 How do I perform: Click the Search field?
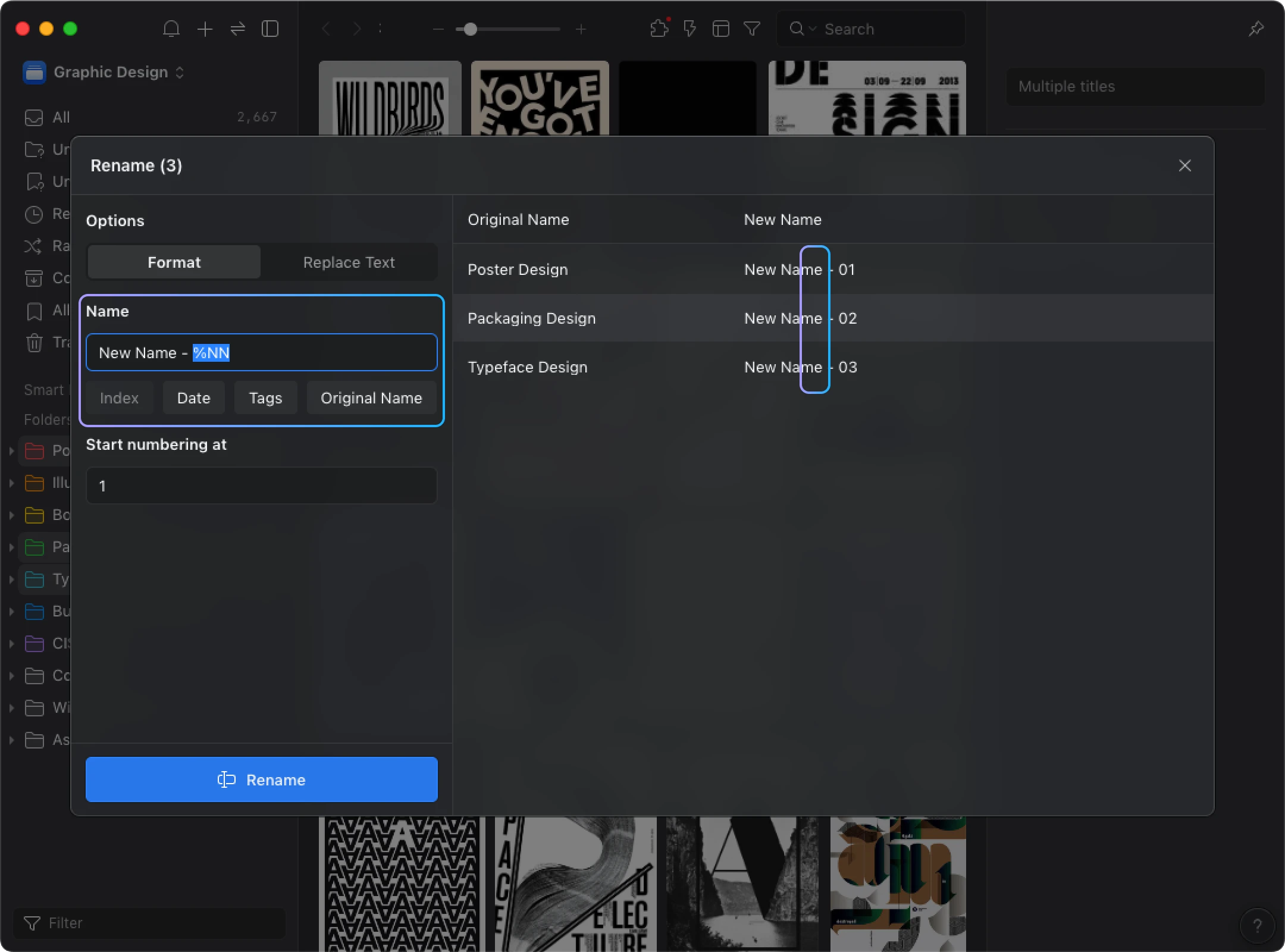coord(870,29)
